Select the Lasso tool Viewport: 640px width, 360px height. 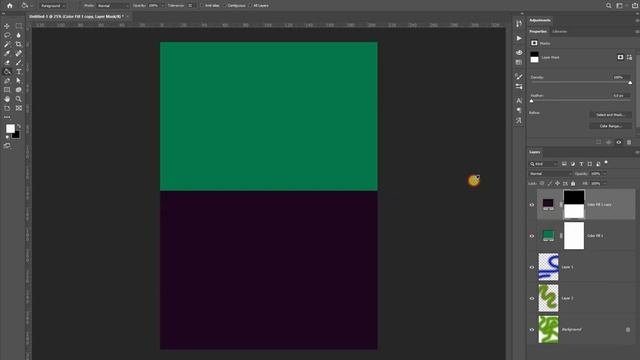pos(7,35)
